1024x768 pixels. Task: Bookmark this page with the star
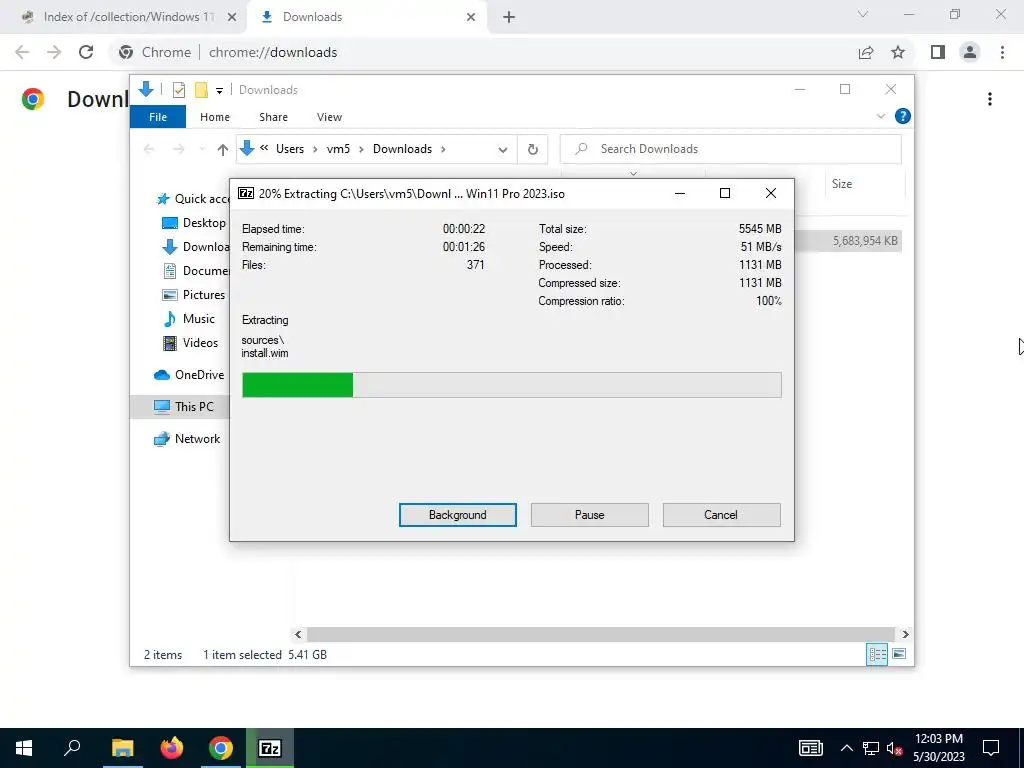[898, 52]
